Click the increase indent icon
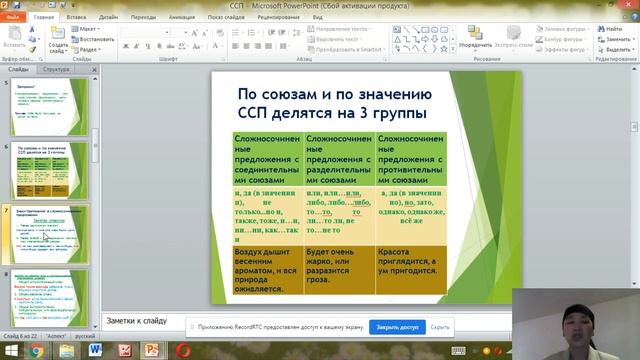Image resolution: width=640 pixels, height=360 pixels. point(282,33)
